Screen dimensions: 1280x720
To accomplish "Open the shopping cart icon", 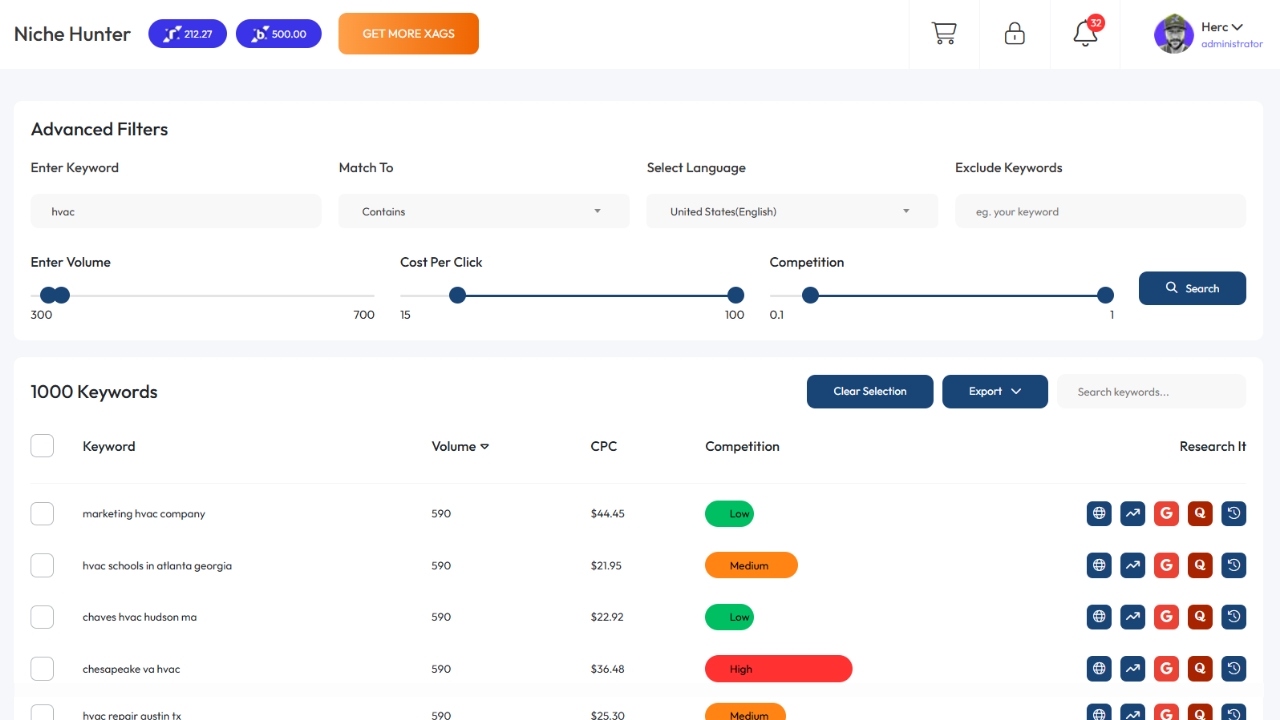I will [944, 34].
